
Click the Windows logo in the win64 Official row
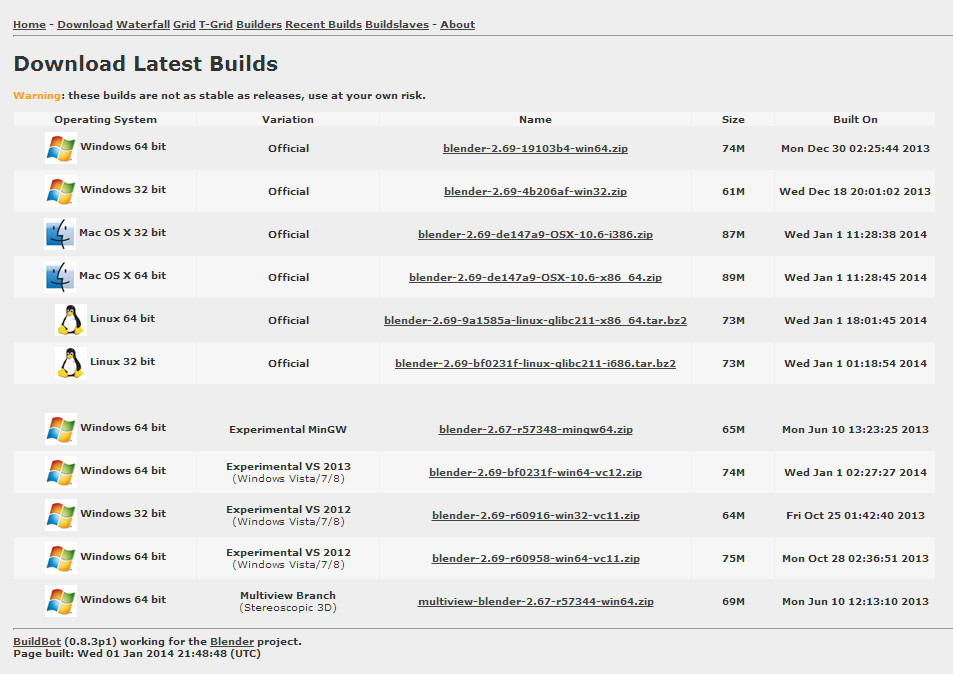tap(61, 148)
